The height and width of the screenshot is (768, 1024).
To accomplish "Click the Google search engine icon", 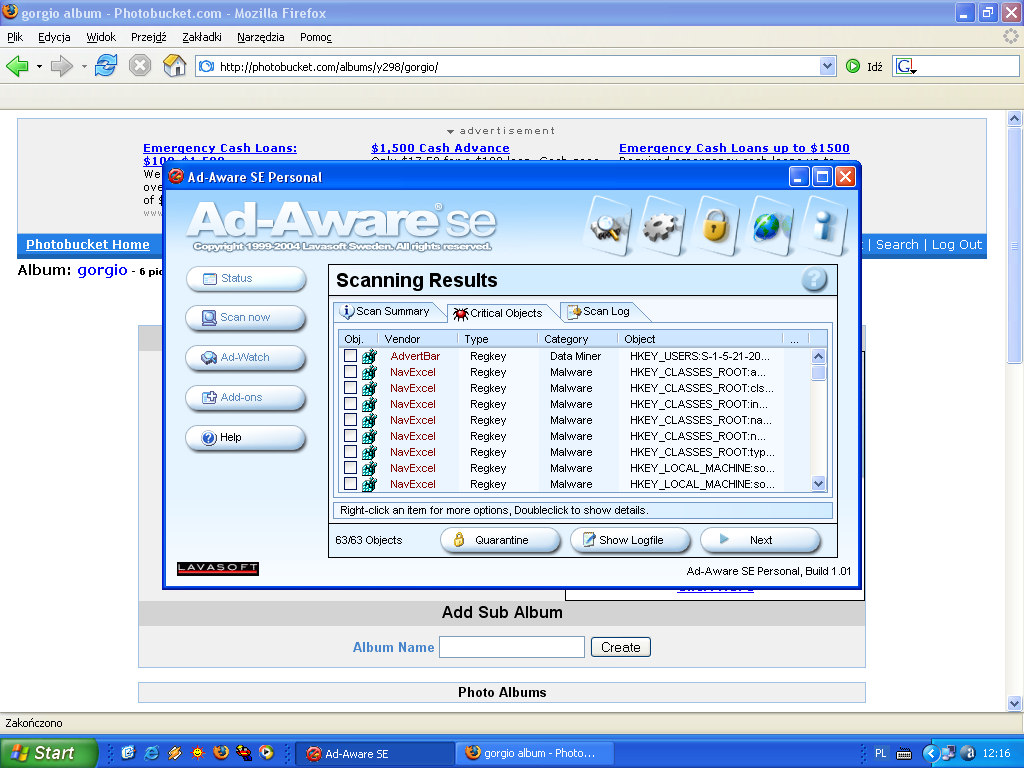I will 905,66.
